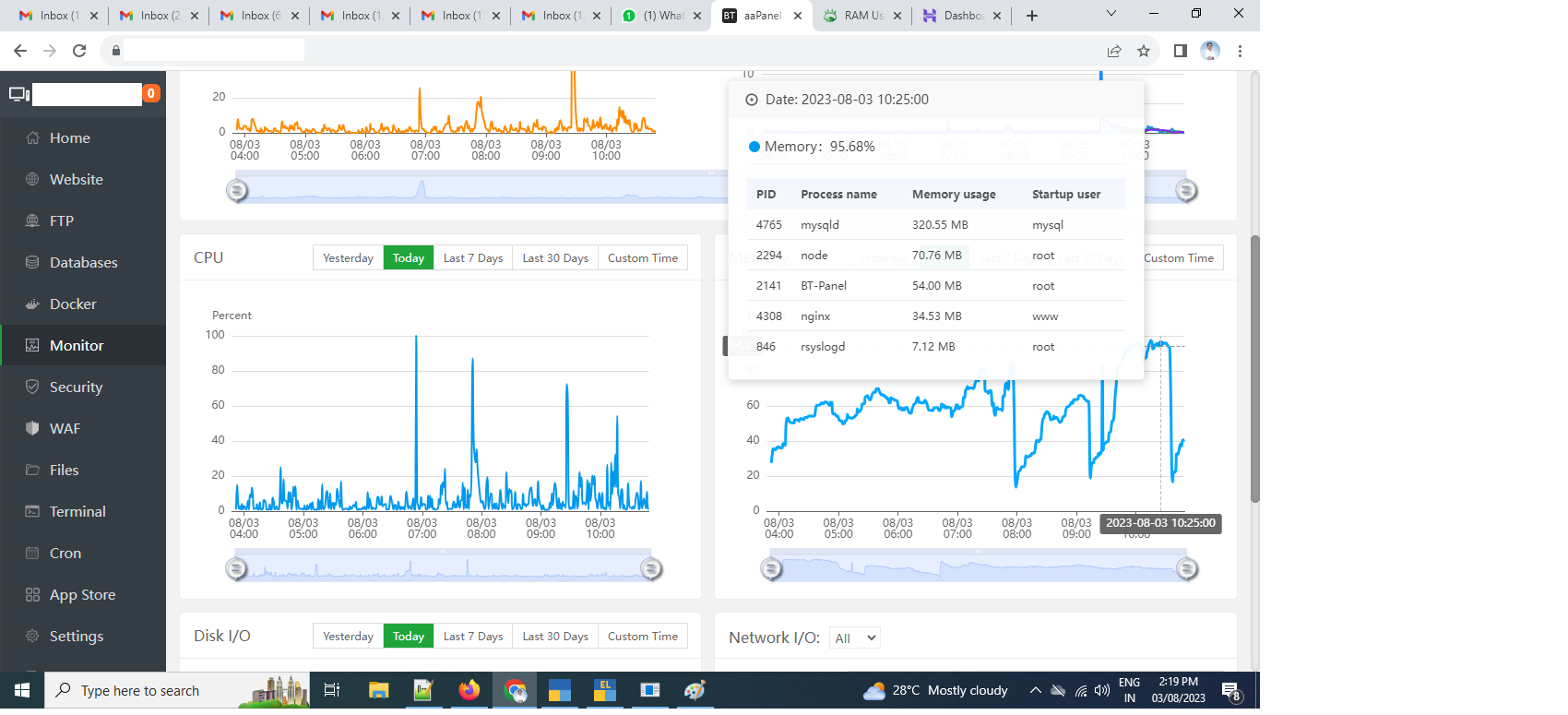Select Yesterday for the CPU chart

(x=348, y=258)
